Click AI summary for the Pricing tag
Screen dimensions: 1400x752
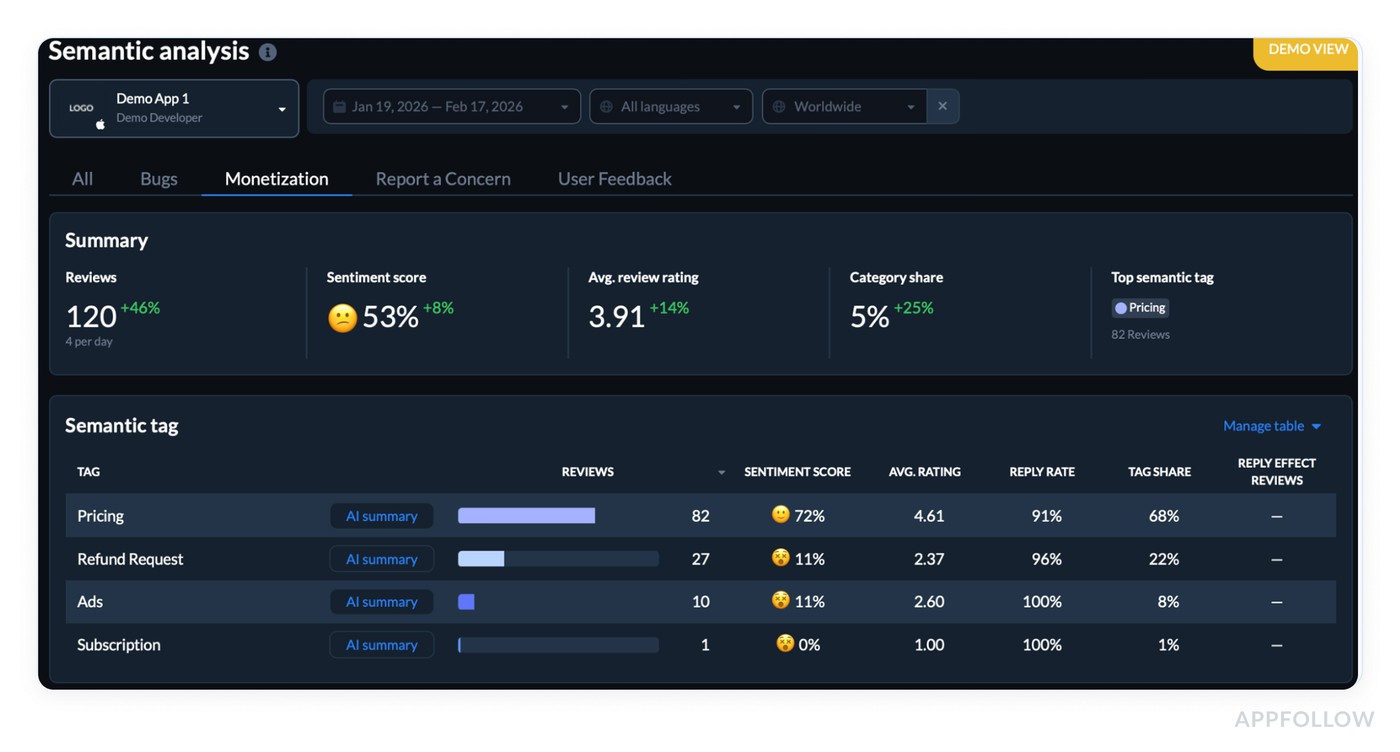click(381, 515)
